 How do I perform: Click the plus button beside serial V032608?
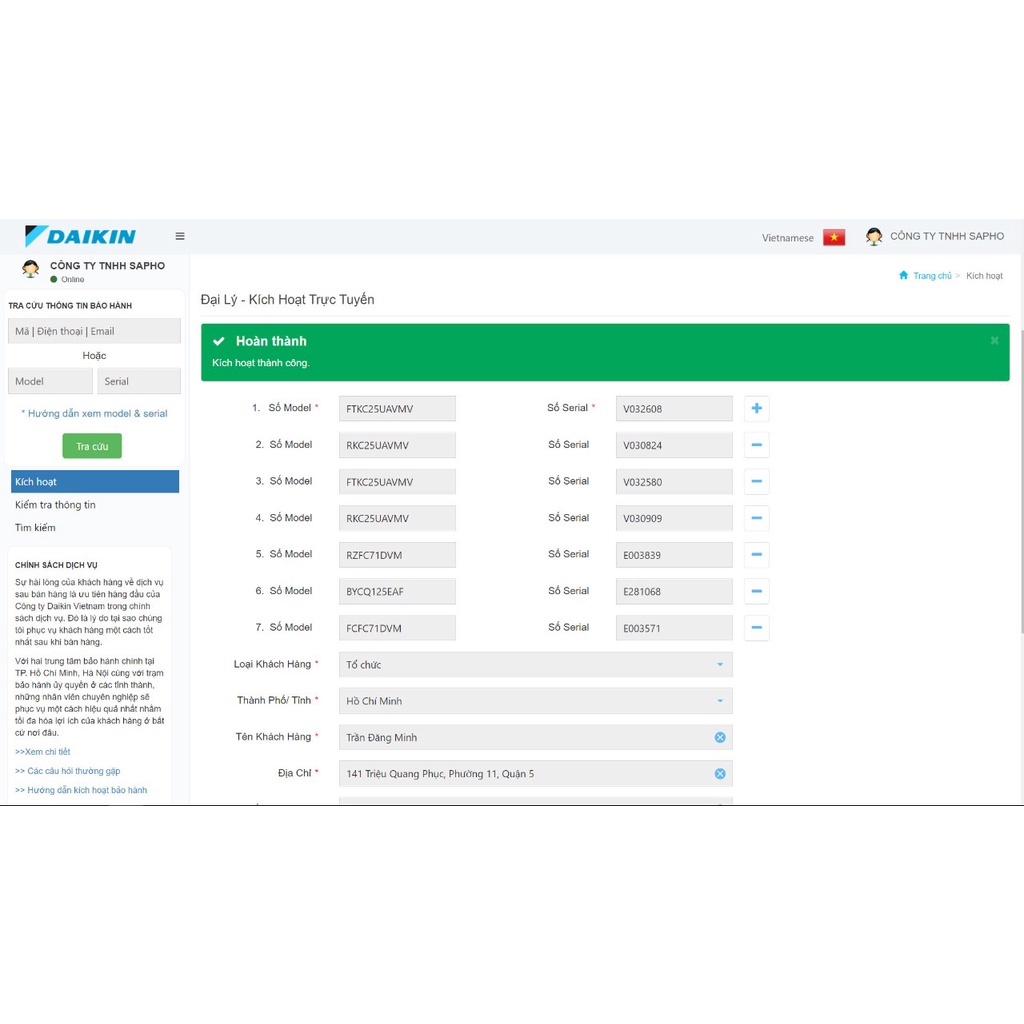point(757,408)
